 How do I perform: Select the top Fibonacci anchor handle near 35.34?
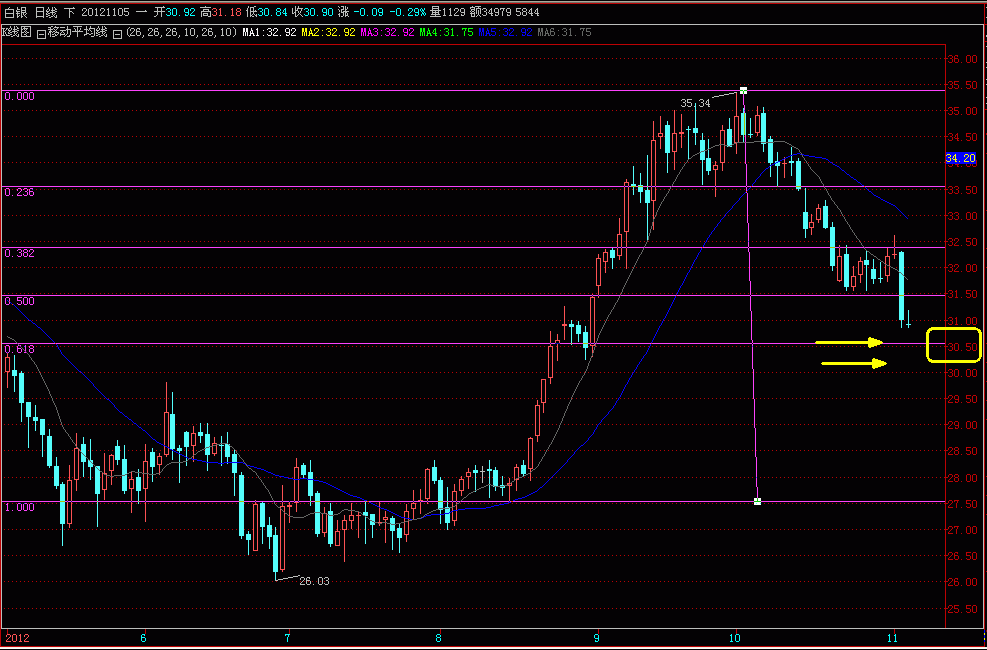[x=743, y=91]
